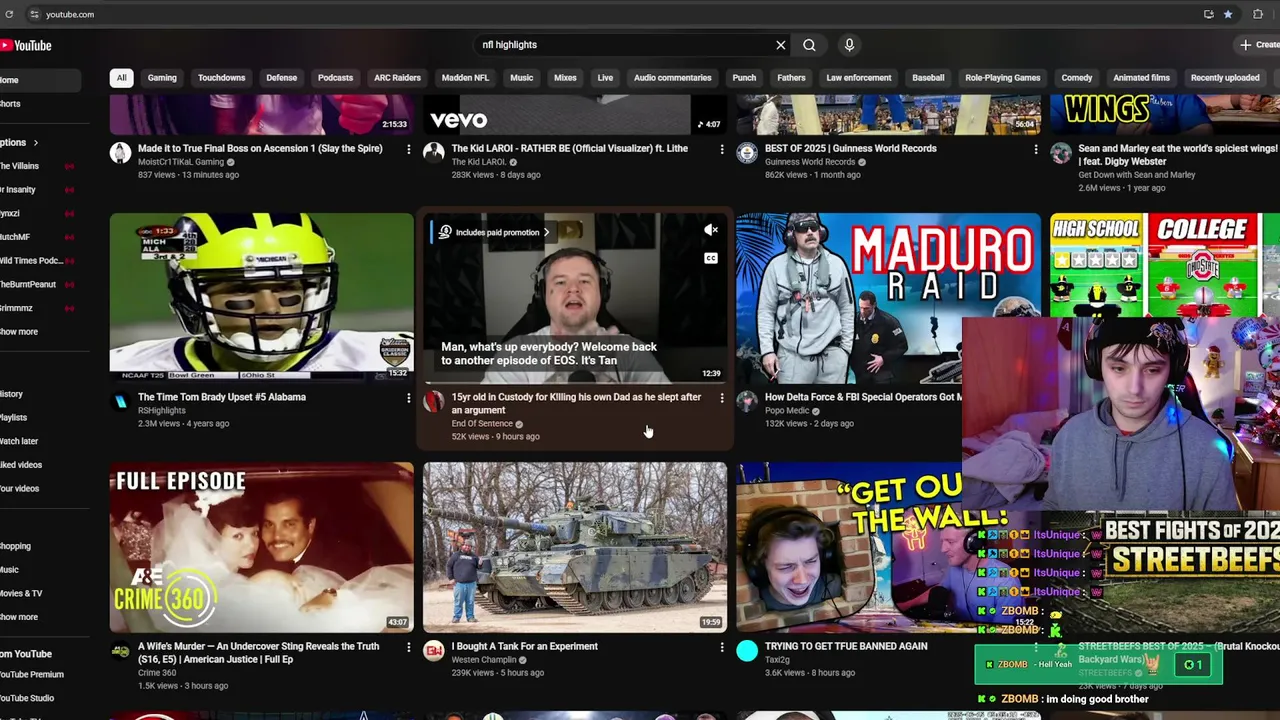Play the Tom Brady Michigan helmet thumbnail

pyautogui.click(x=261, y=297)
